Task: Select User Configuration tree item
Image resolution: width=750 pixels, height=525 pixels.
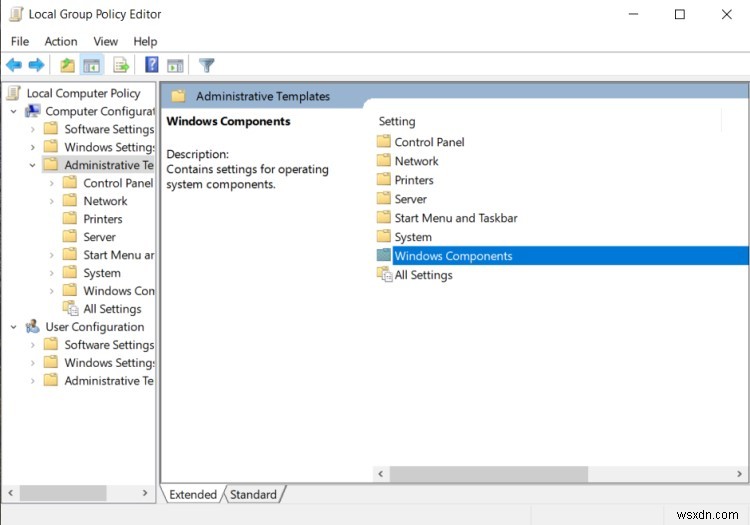Action: pos(95,327)
